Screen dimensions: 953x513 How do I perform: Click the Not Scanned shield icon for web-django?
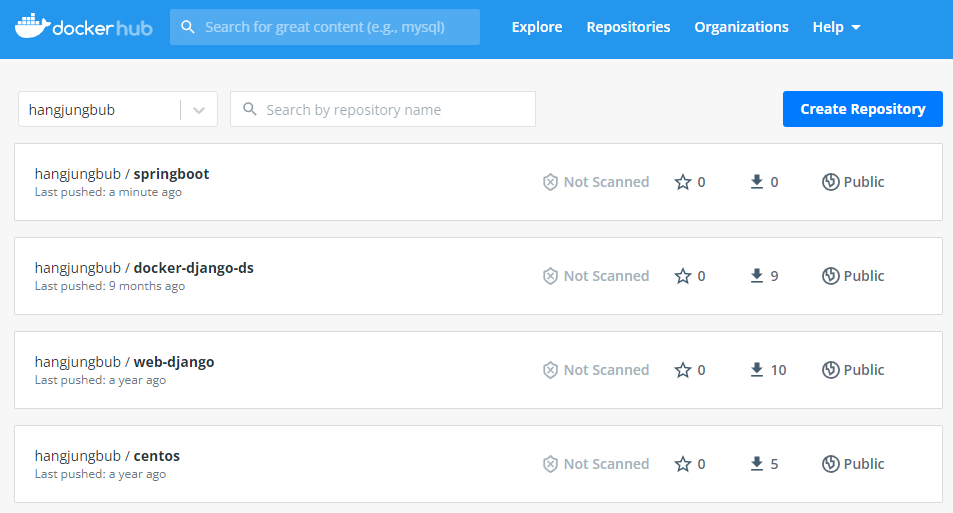point(550,370)
